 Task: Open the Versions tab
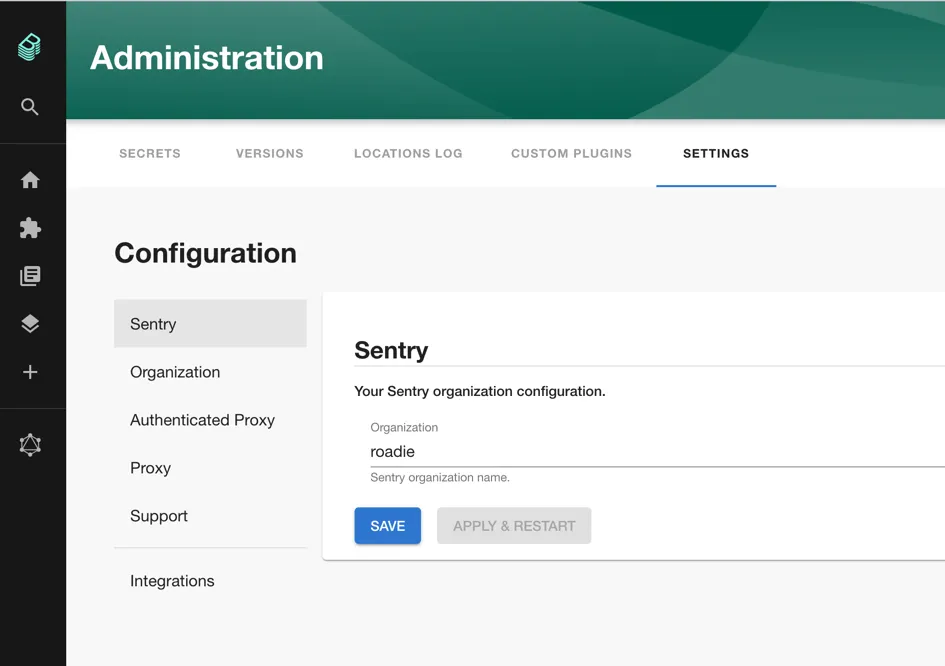(x=269, y=153)
